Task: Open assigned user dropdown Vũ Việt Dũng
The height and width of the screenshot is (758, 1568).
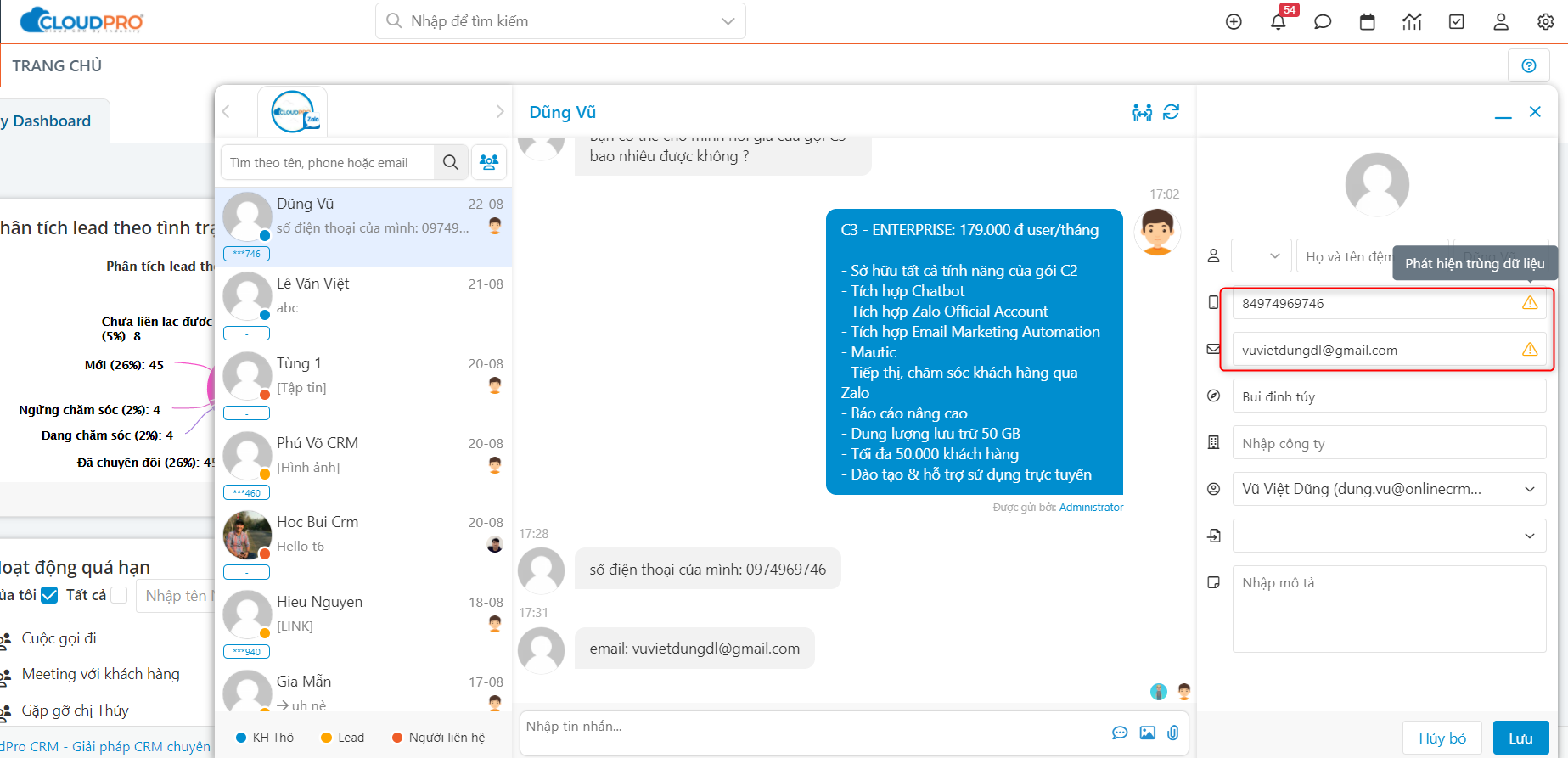Action: tap(1389, 489)
